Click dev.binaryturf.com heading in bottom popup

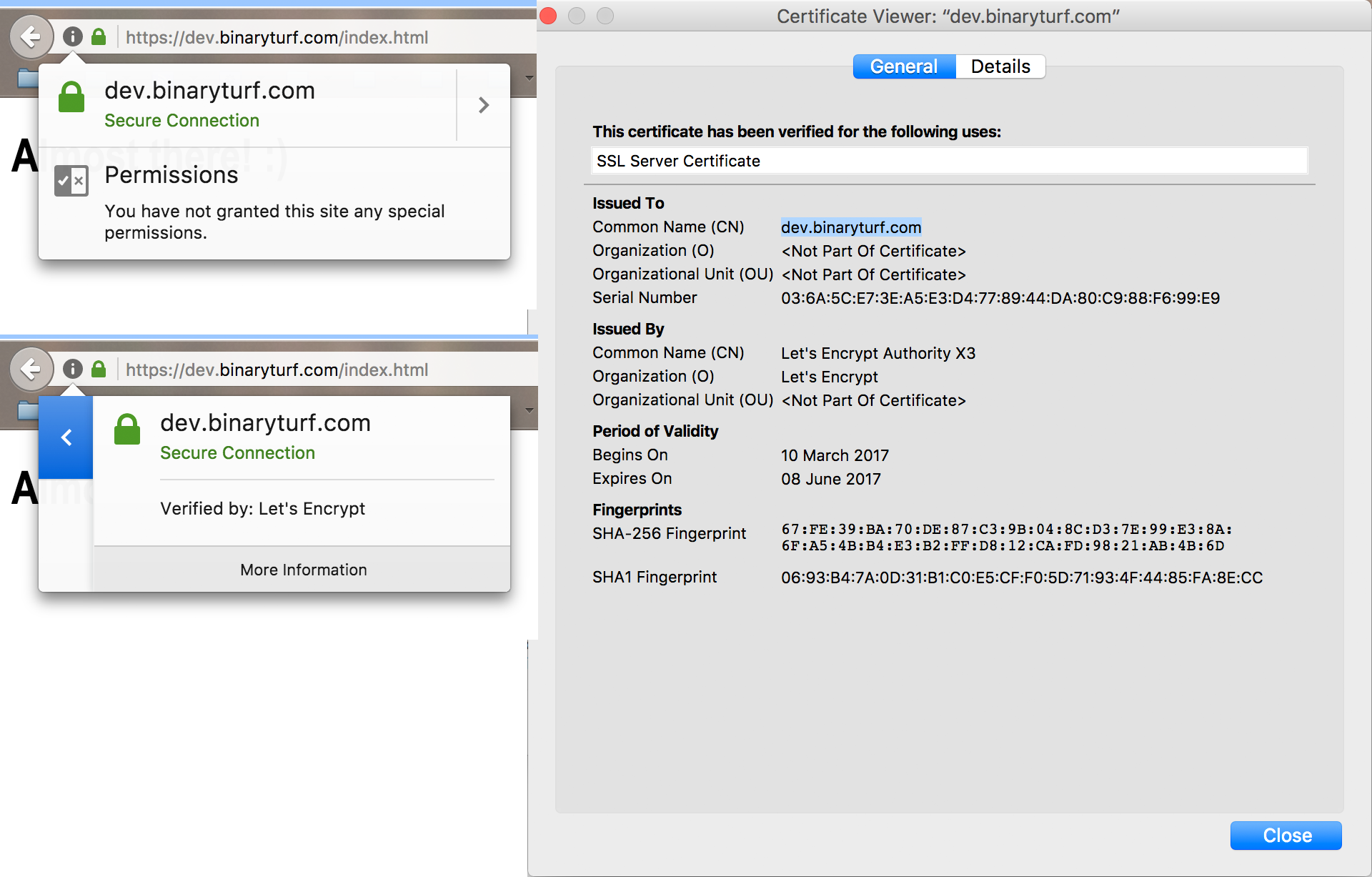point(265,423)
